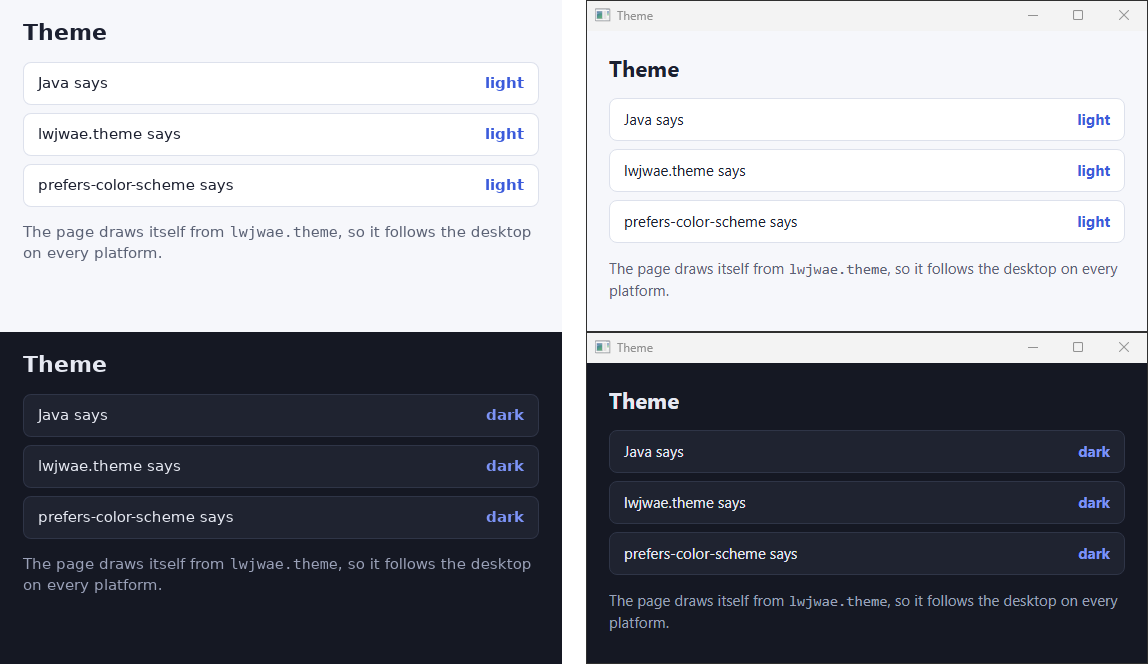This screenshot has height=664, width=1148.
Task: Click the app icon in the light Theme window's title bar
Action: [603, 15]
